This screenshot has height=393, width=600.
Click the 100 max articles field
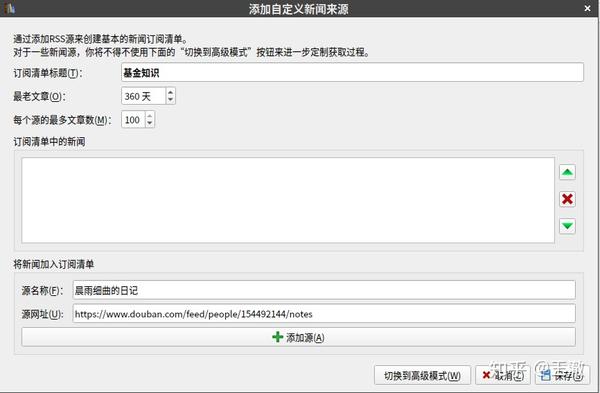click(x=133, y=120)
